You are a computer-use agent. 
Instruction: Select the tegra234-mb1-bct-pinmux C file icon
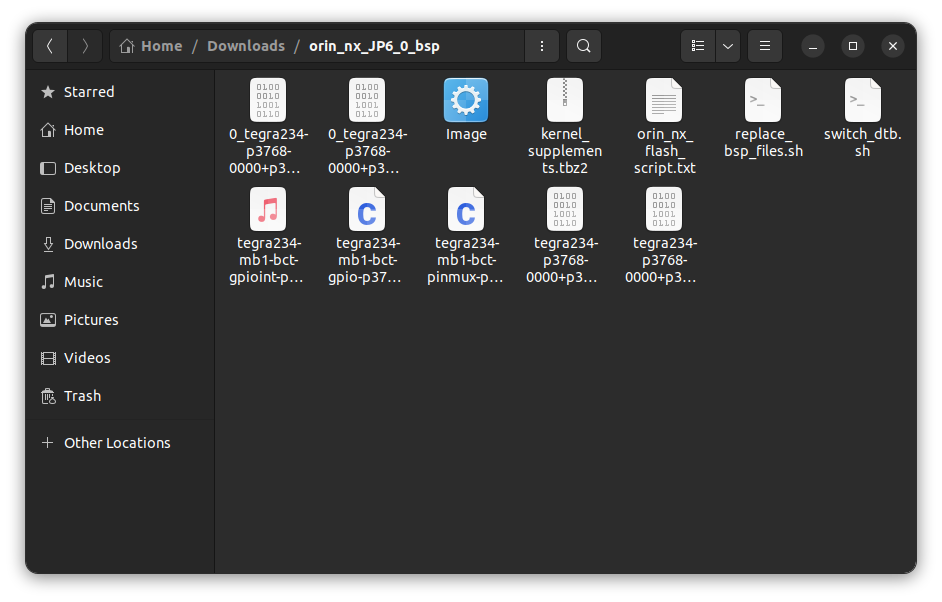click(466, 209)
